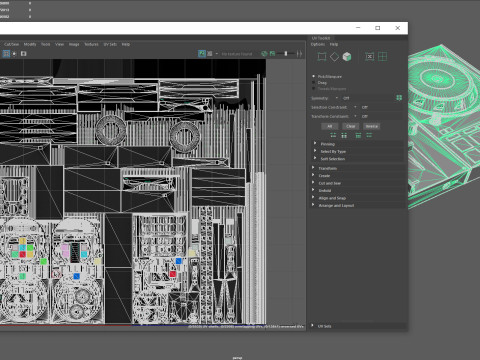The width and height of the screenshot is (480, 360).
Task: Open the UV editor Help menu
Action: click(126, 44)
